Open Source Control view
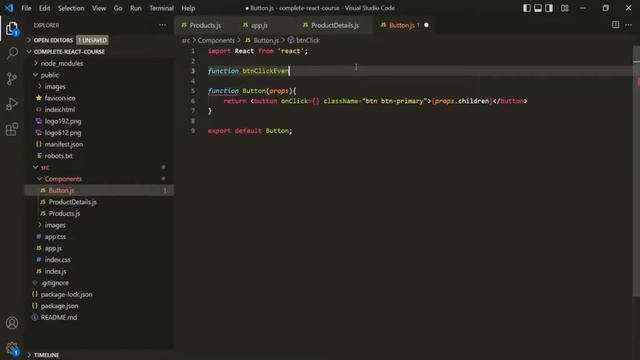 coord(12,79)
